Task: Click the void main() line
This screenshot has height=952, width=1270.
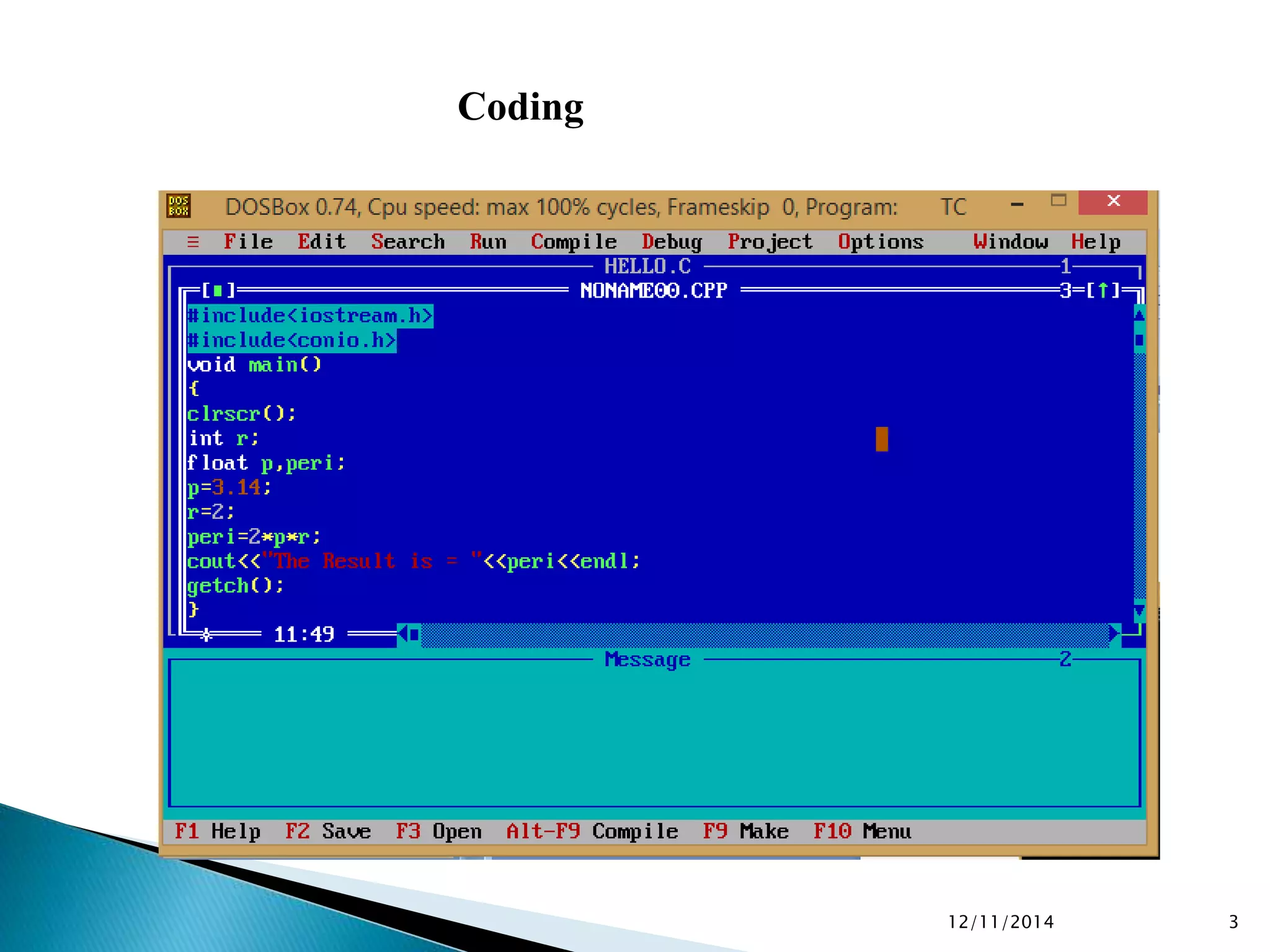Action: coord(254,364)
